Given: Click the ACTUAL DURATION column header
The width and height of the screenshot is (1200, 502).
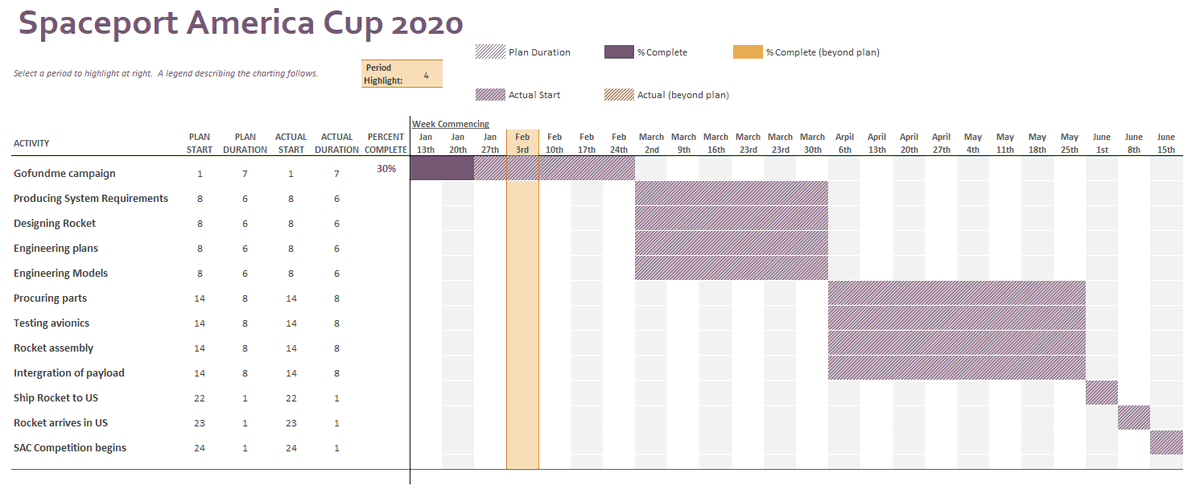Looking at the screenshot, I should click(337, 143).
